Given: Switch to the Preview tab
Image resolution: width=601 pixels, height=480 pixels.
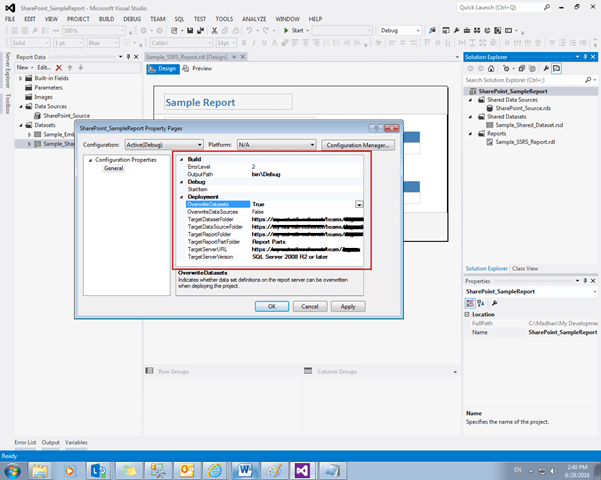Looking at the screenshot, I should coord(197,69).
